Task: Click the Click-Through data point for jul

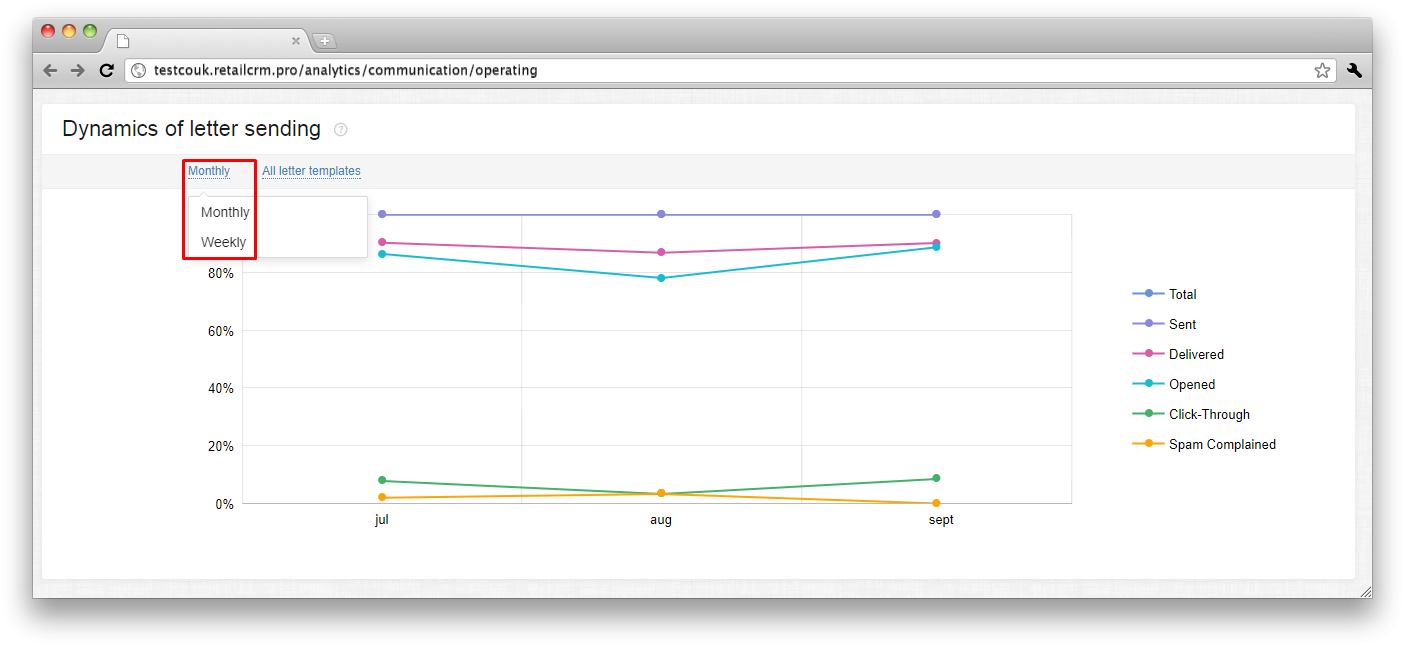Action: (382, 480)
